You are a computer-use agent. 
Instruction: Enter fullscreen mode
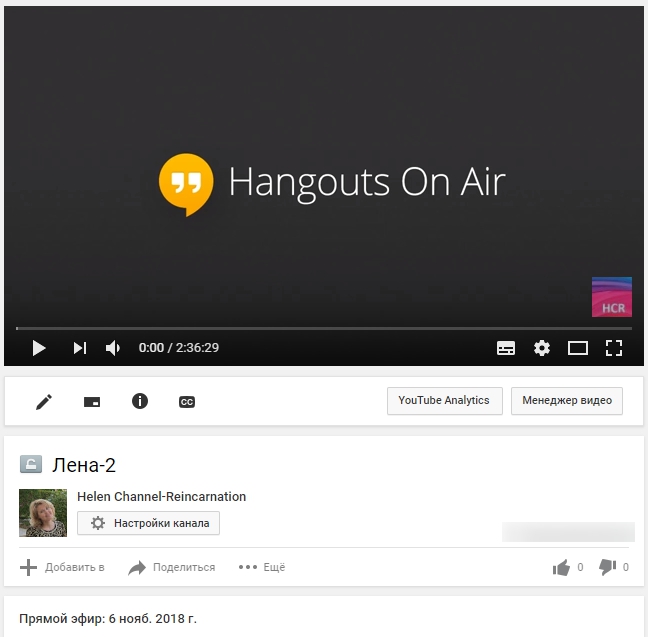tap(614, 348)
